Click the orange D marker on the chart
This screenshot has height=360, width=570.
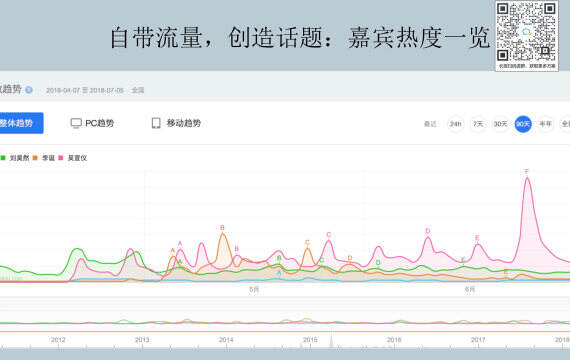pos(350,258)
